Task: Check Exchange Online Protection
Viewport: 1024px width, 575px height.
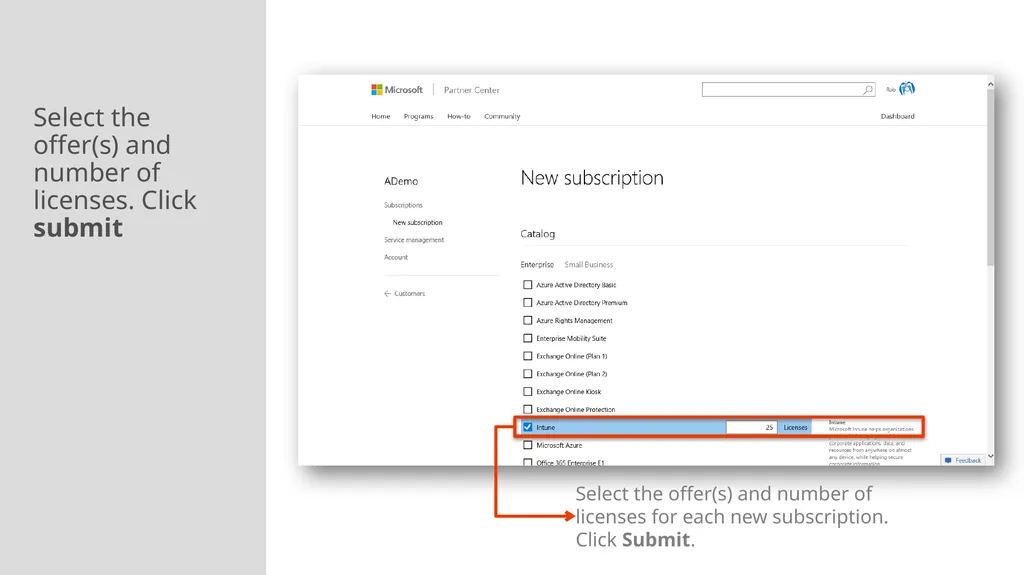Action: point(528,409)
